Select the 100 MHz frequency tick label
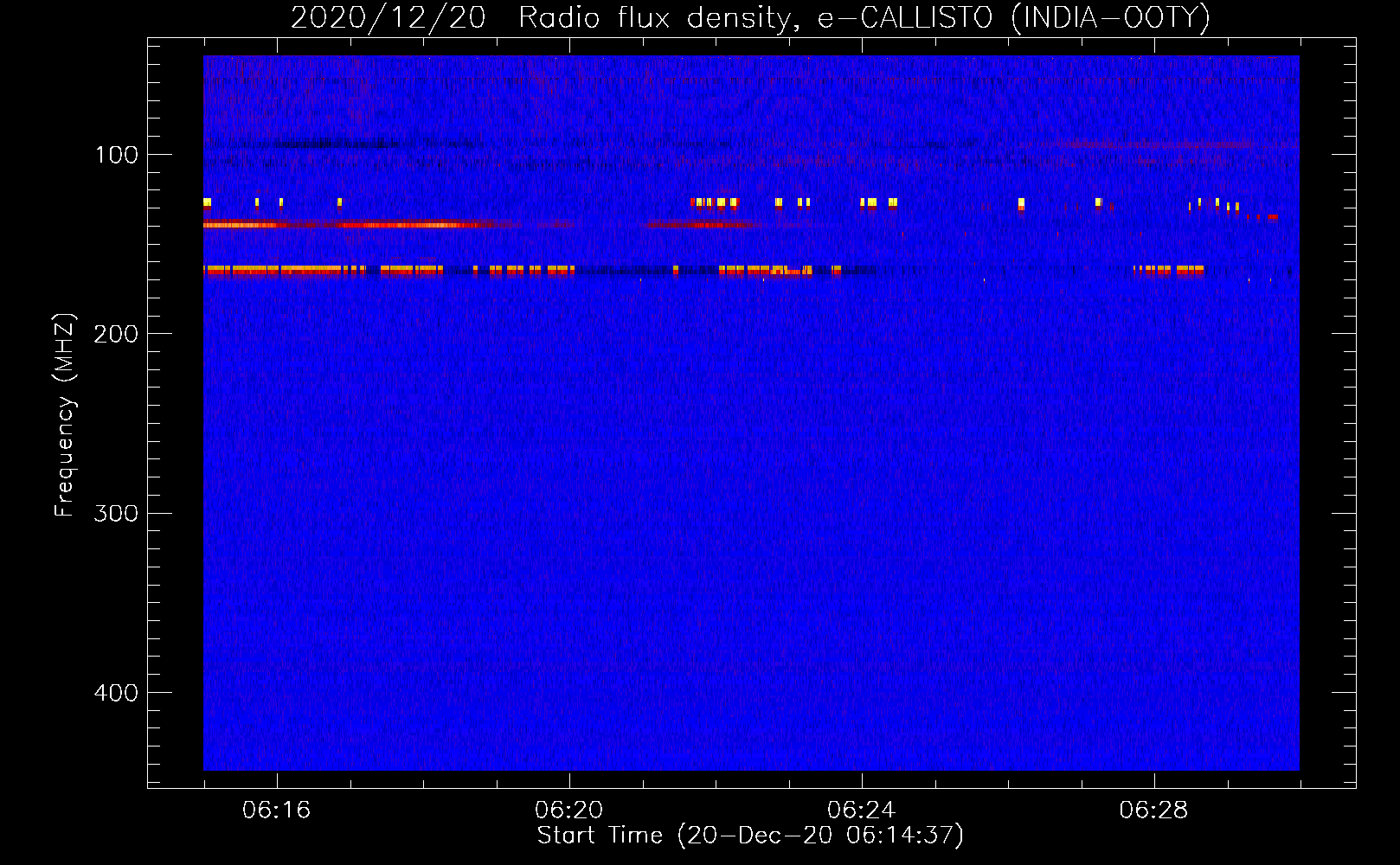 (x=117, y=156)
